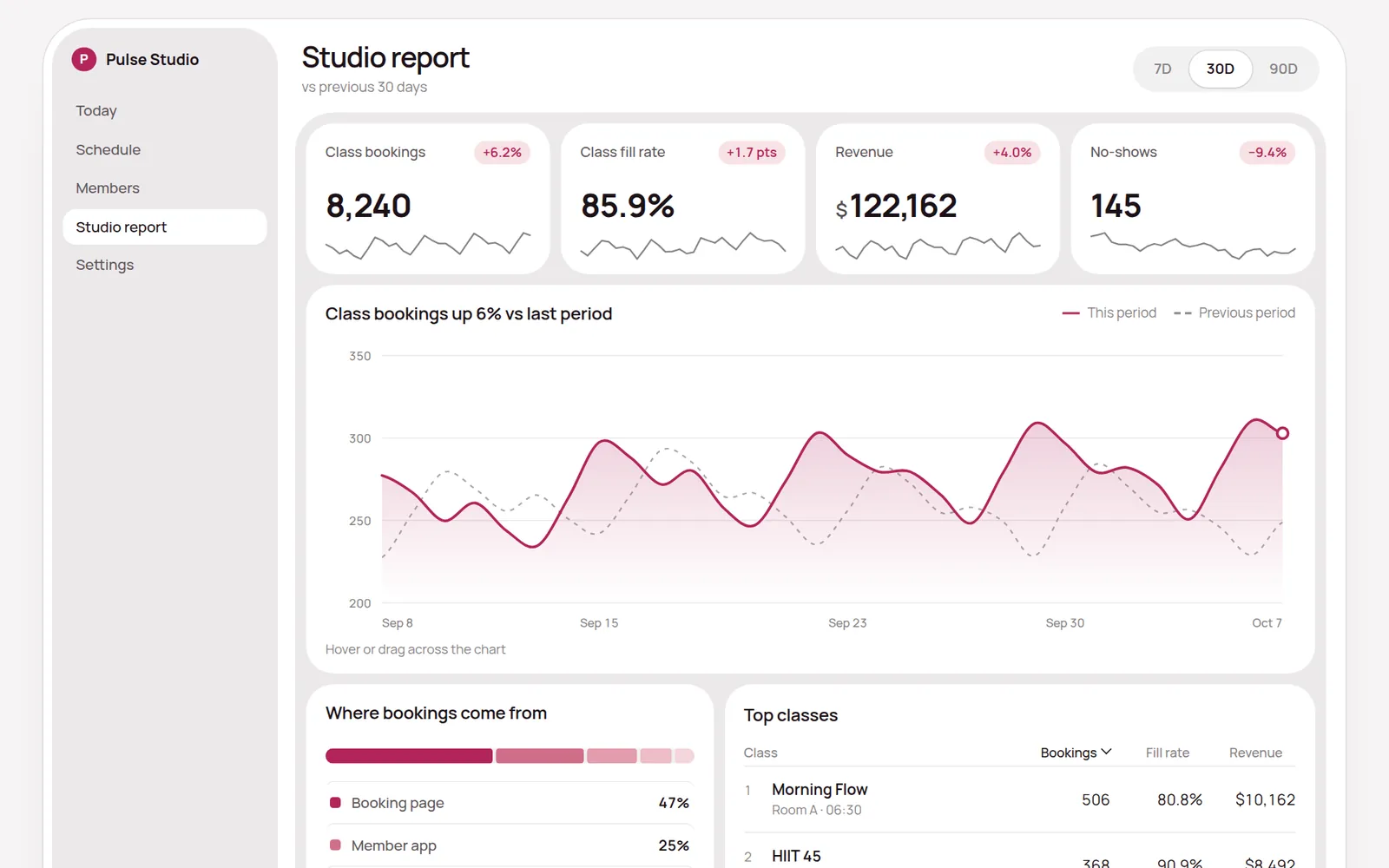Click the Pulse Studio logo icon
The width and height of the screenshot is (1389, 868).
tap(83, 59)
